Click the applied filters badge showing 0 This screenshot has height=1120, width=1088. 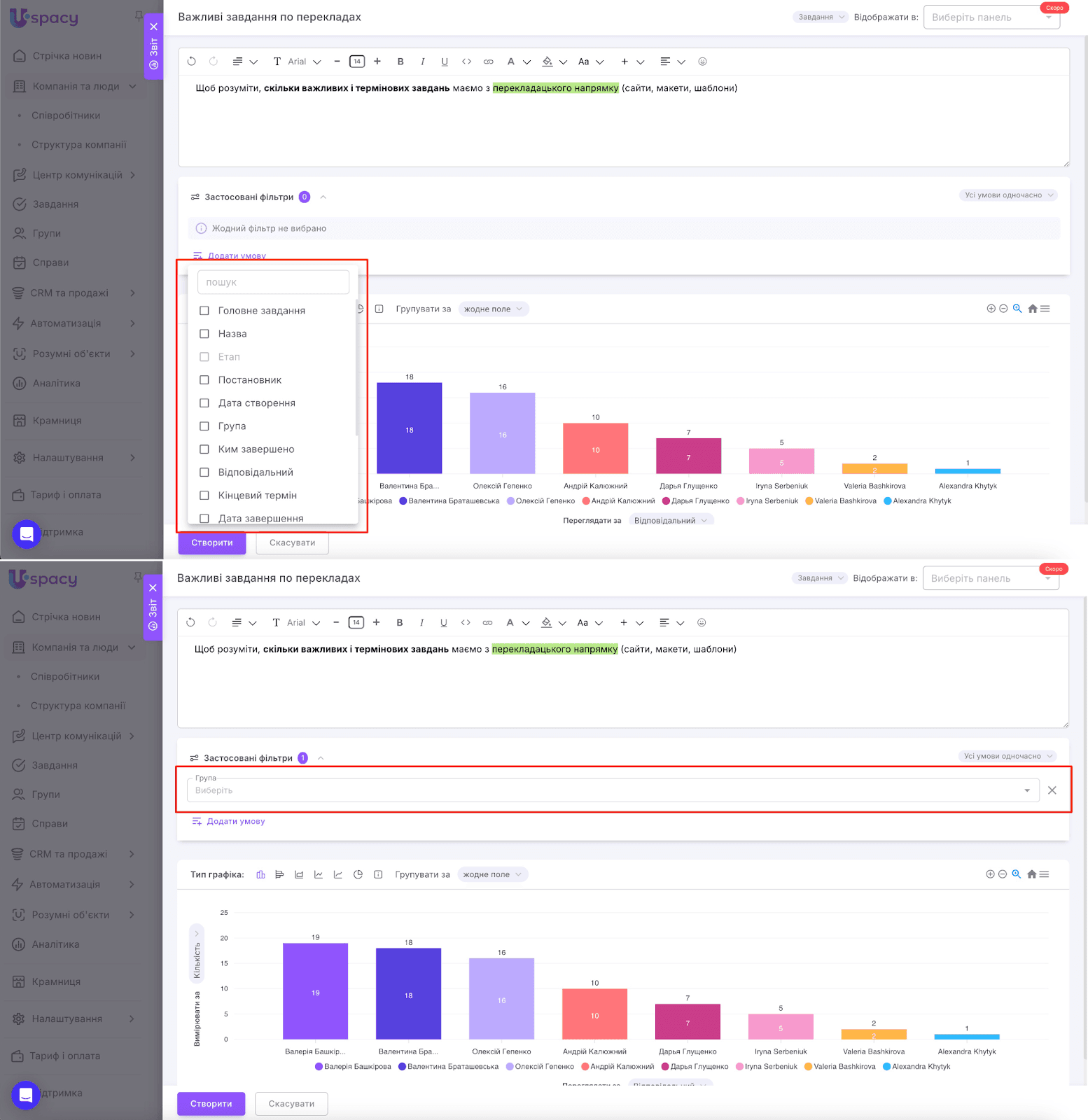tap(305, 197)
